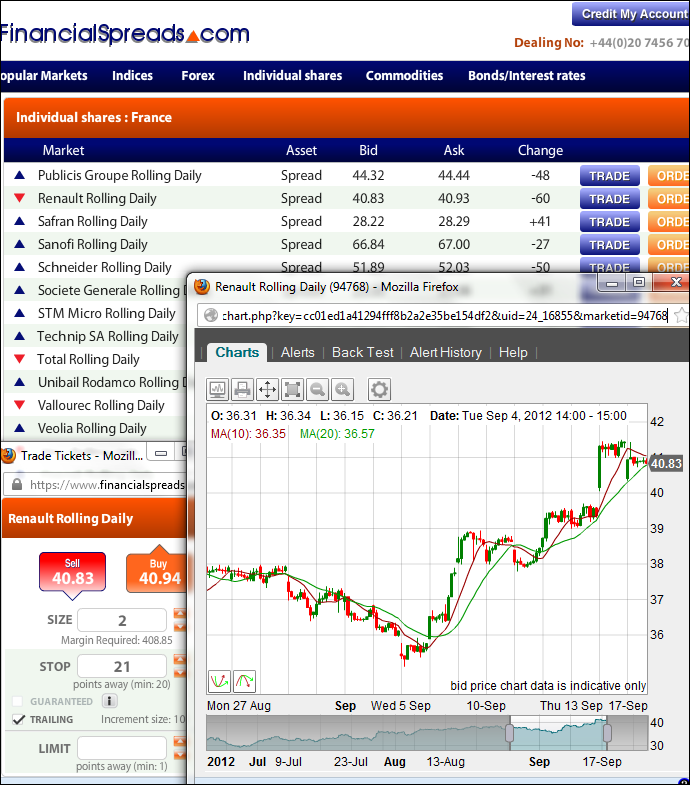Click the blue arrow beside Technip SA Rolling Daily
The height and width of the screenshot is (785, 690).
(20, 336)
